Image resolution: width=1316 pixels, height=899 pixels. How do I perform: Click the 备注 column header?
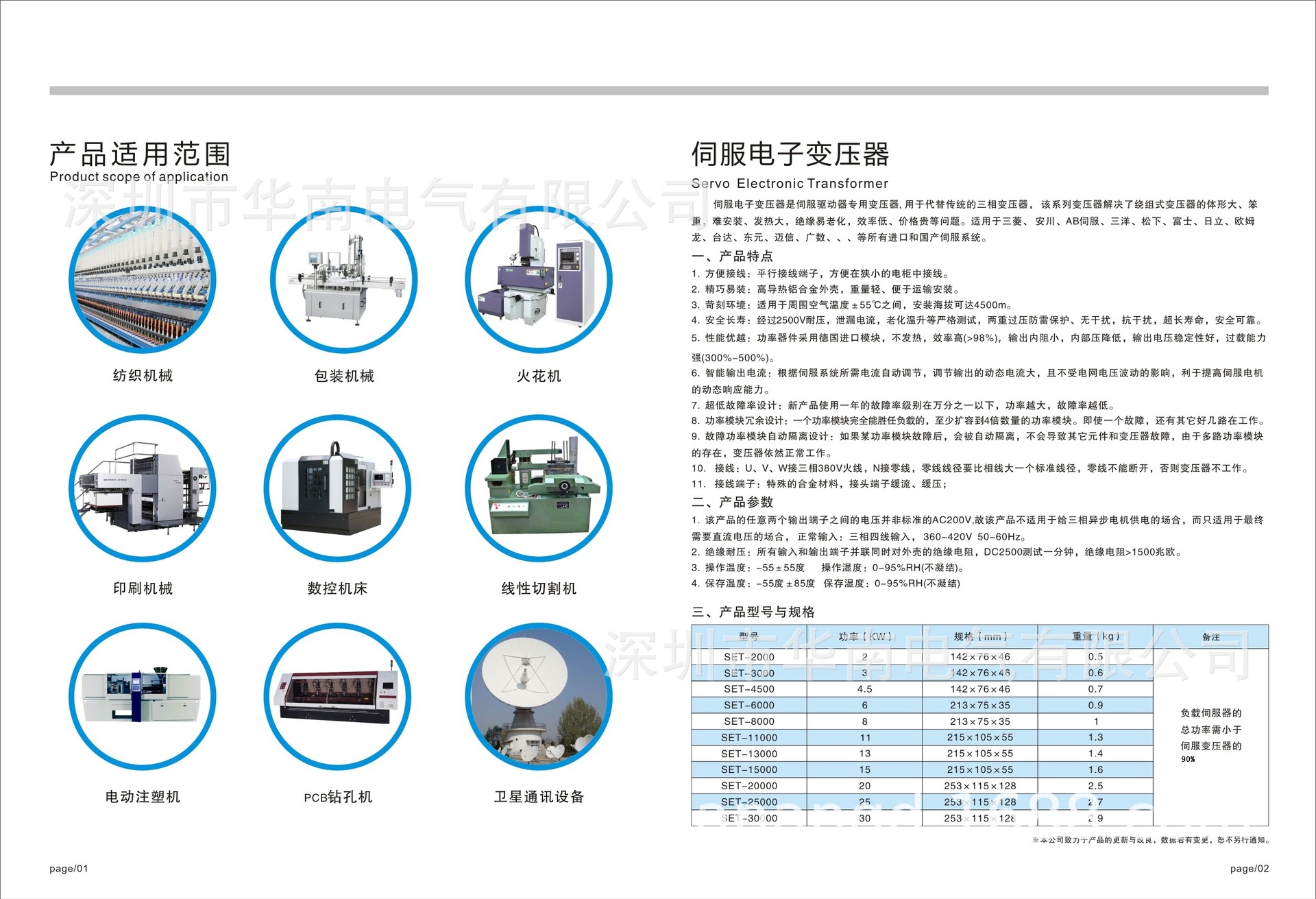point(1210,637)
